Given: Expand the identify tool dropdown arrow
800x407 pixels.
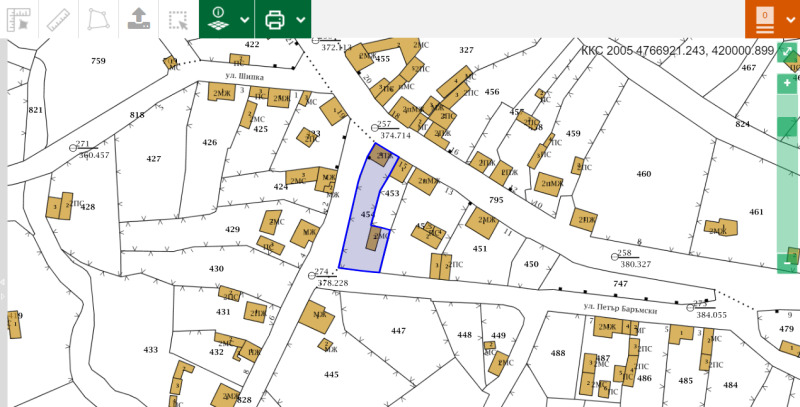Looking at the screenshot, I should pos(245,20).
